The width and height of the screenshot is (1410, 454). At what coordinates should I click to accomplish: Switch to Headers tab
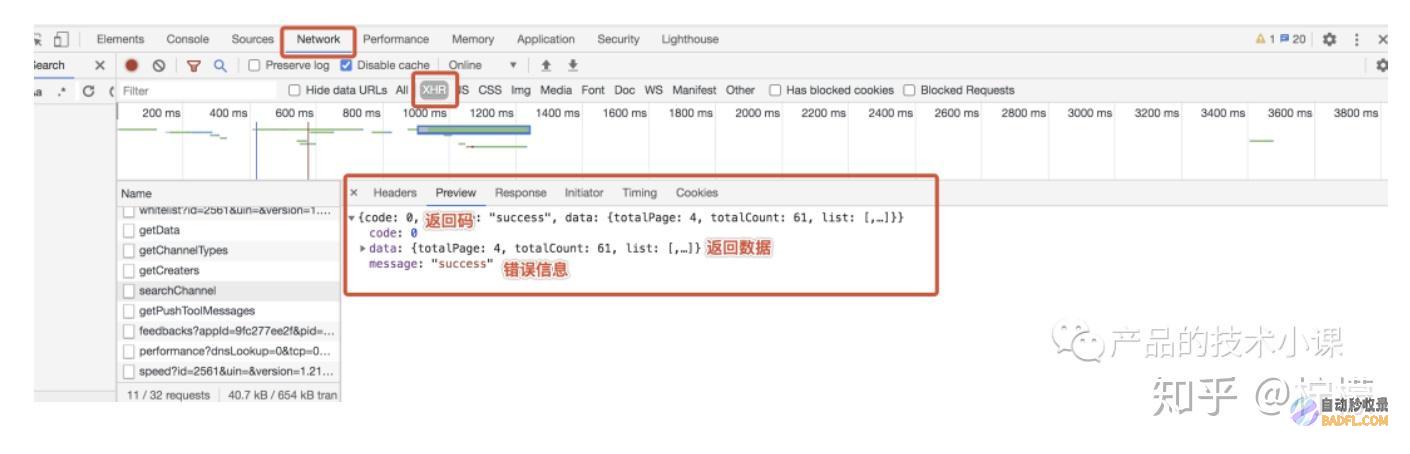(394, 192)
